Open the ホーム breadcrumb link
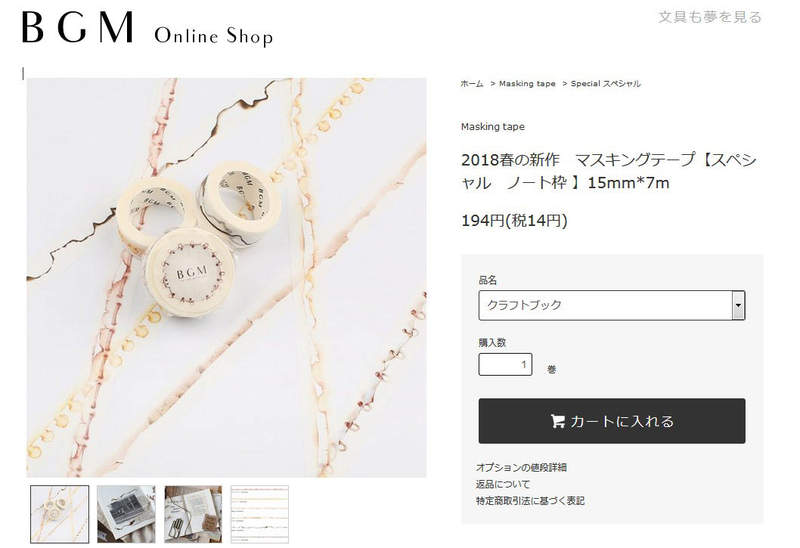 tap(472, 84)
